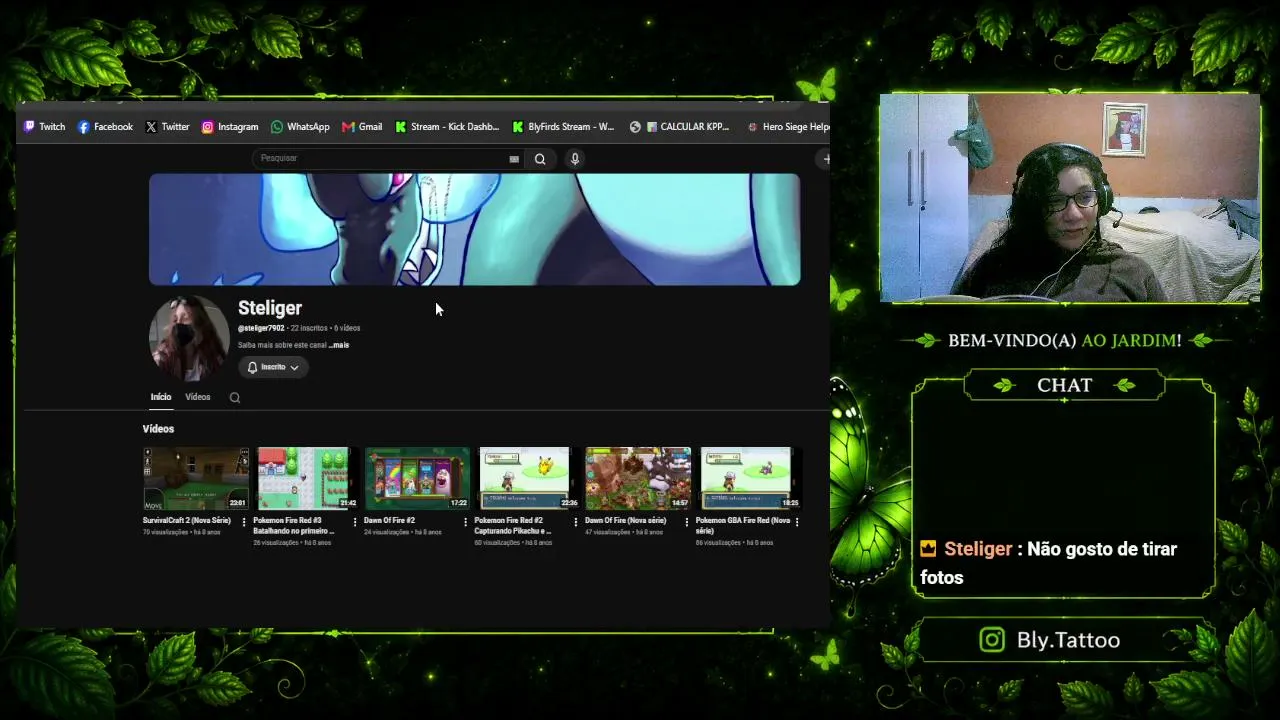Image resolution: width=1280 pixels, height=720 pixels.
Task: Play the SurvivalCraft 2 video thumbnail
Action: tap(196, 478)
